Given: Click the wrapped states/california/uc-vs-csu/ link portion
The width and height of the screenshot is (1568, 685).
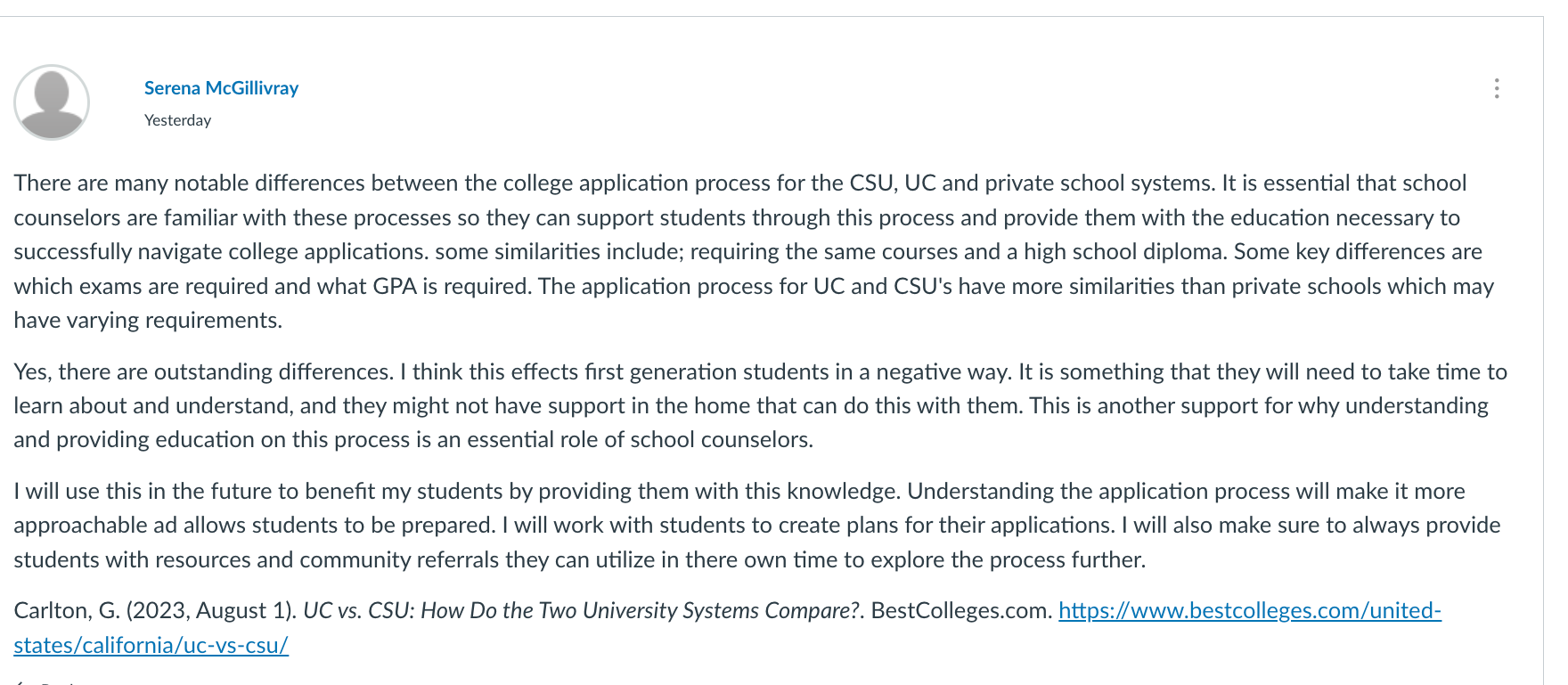Looking at the screenshot, I should point(151,645).
